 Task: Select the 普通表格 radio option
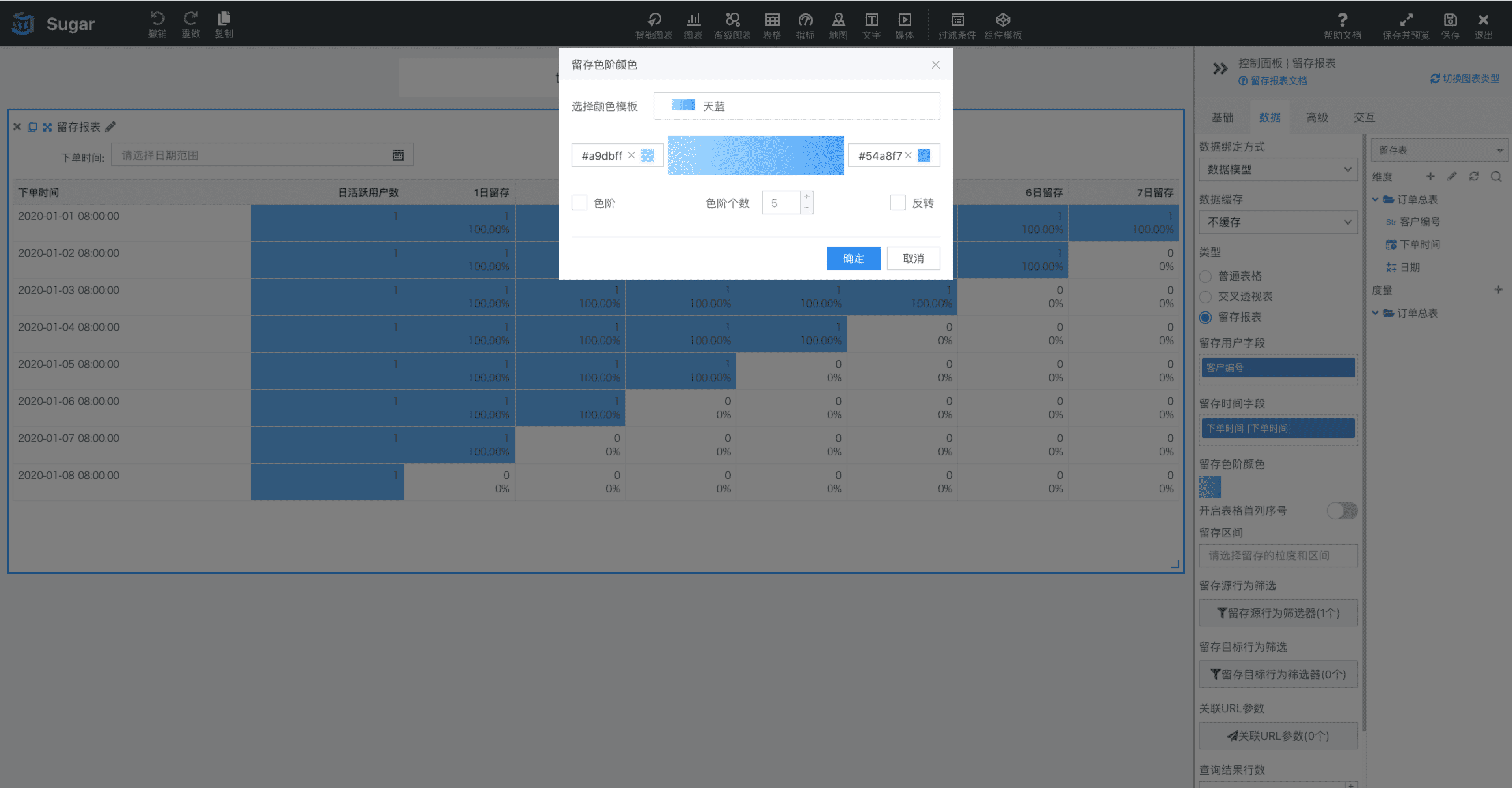pyautogui.click(x=1206, y=276)
